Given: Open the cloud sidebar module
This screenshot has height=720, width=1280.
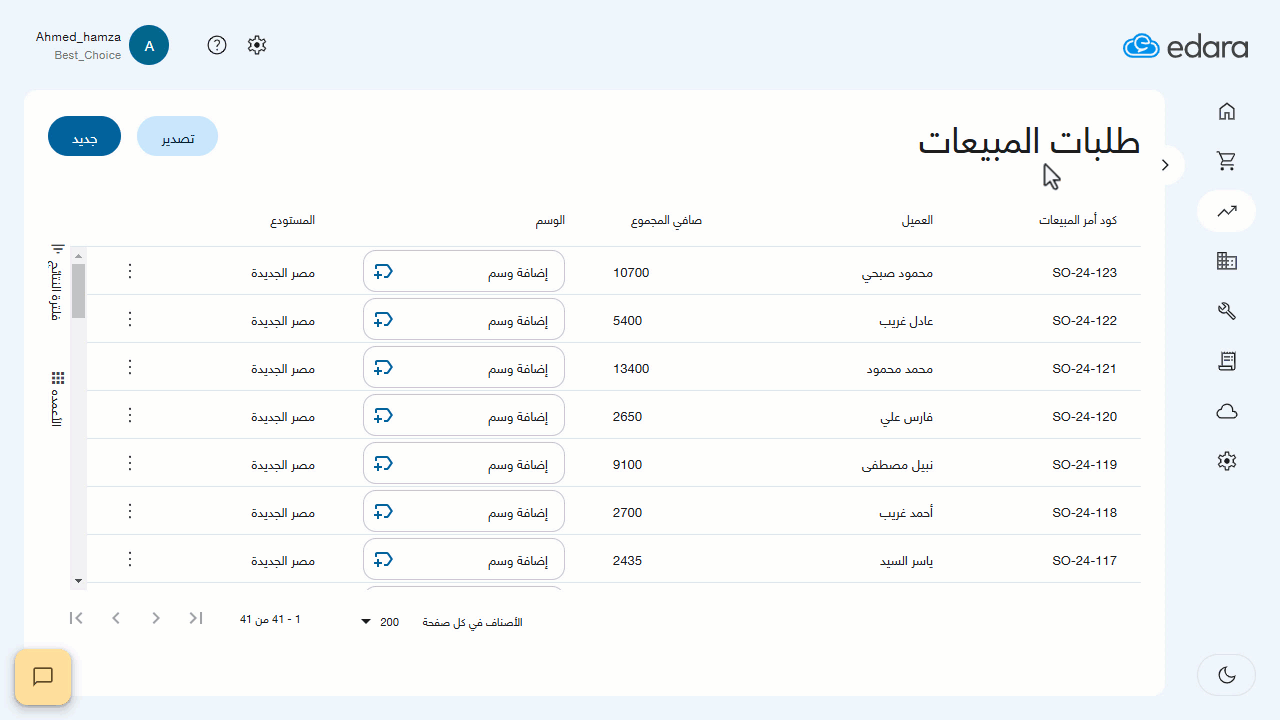Looking at the screenshot, I should point(1227,411).
